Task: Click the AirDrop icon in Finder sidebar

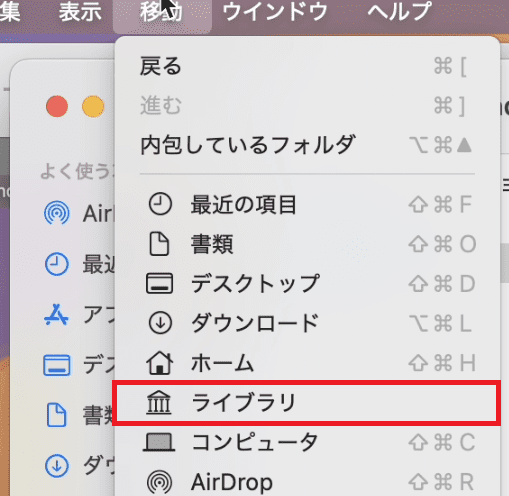Action: pos(57,213)
